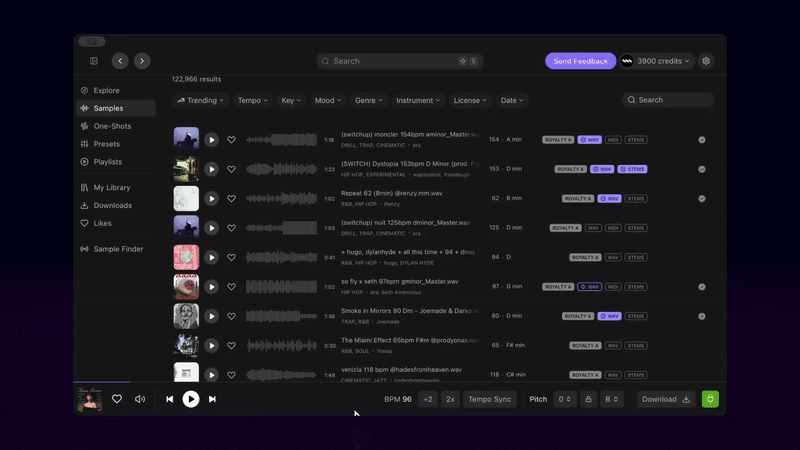The width and height of the screenshot is (800, 450).
Task: Like the Smoke in Mirrors sample
Action: pyautogui.click(x=231, y=316)
